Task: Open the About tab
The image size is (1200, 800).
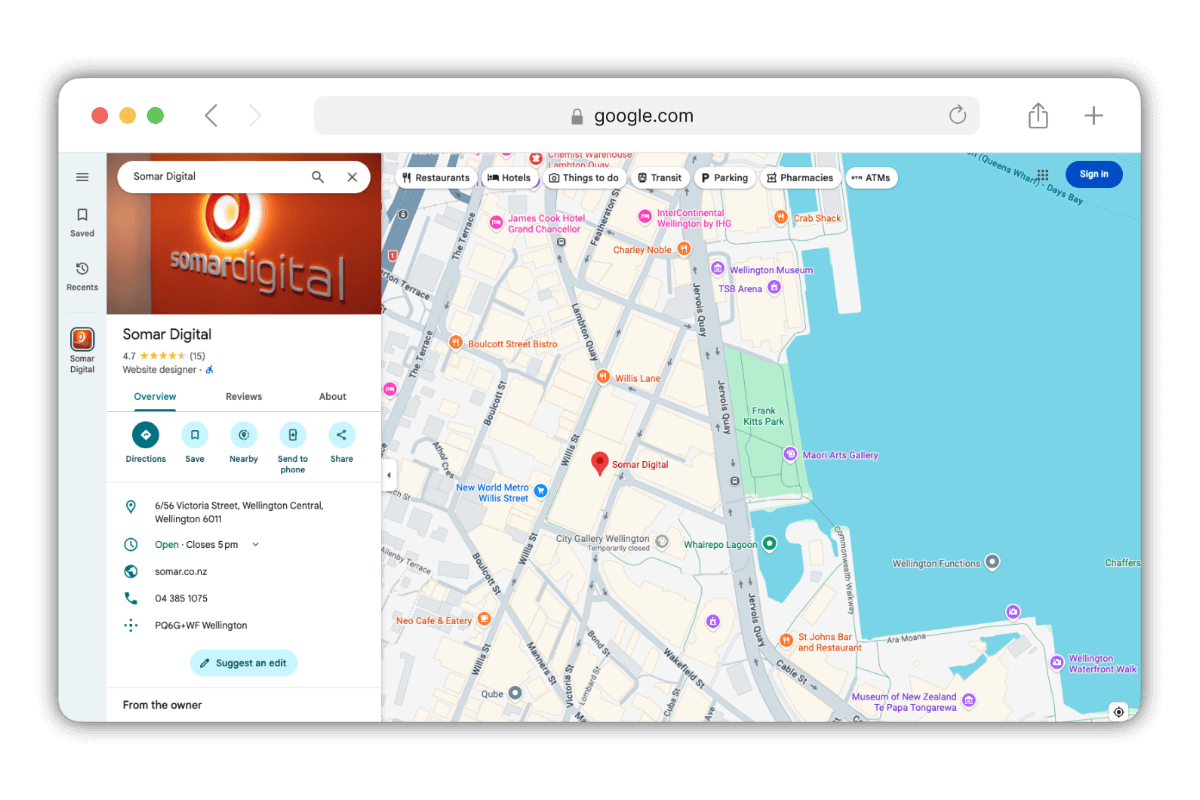Action: 332,396
